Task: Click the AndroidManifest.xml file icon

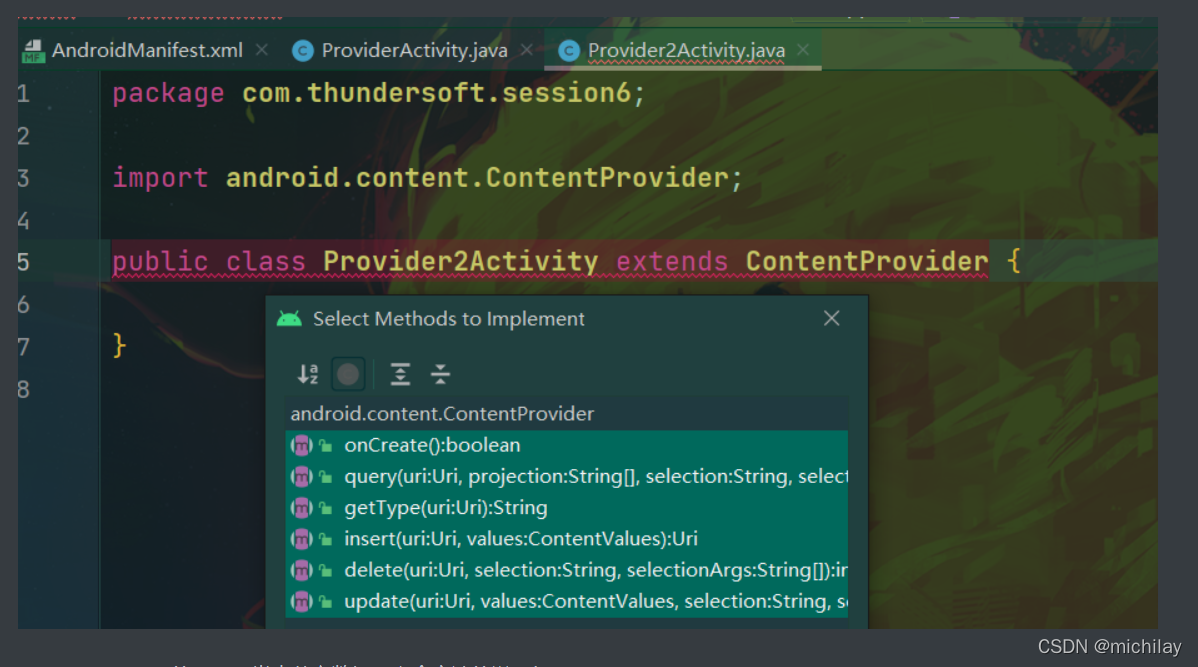Action: (33, 51)
